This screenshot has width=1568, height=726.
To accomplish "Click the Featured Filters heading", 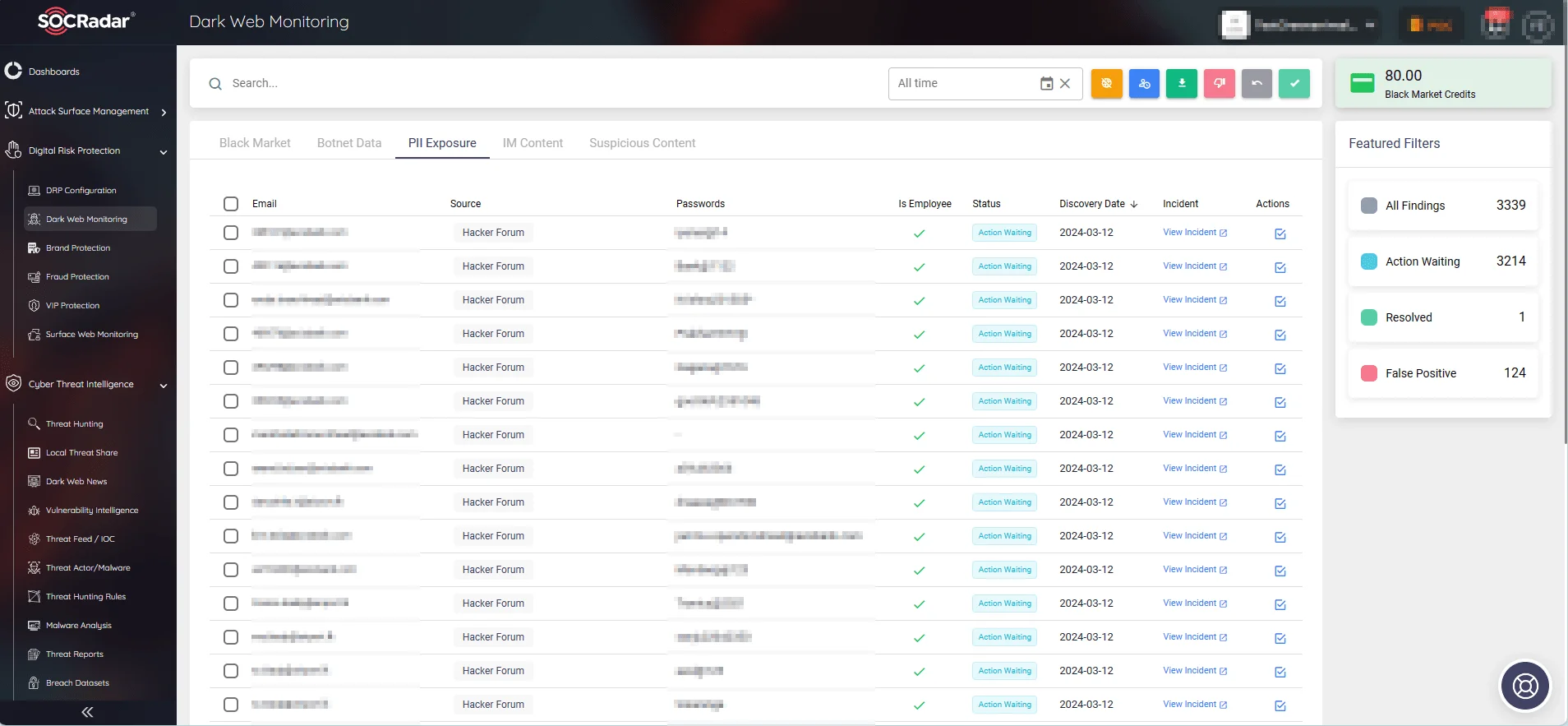I will coord(1394,143).
